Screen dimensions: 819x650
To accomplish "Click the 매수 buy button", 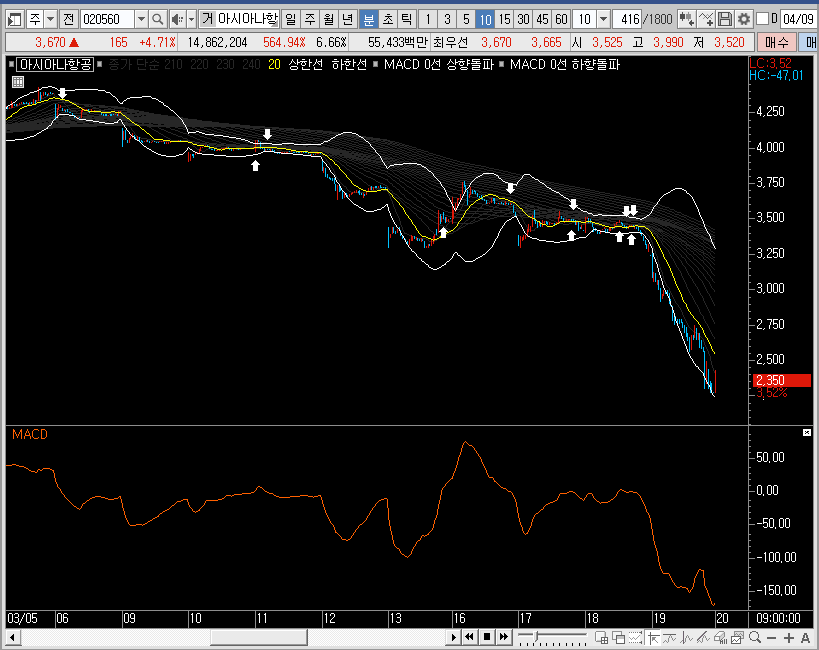I will pos(776,42).
